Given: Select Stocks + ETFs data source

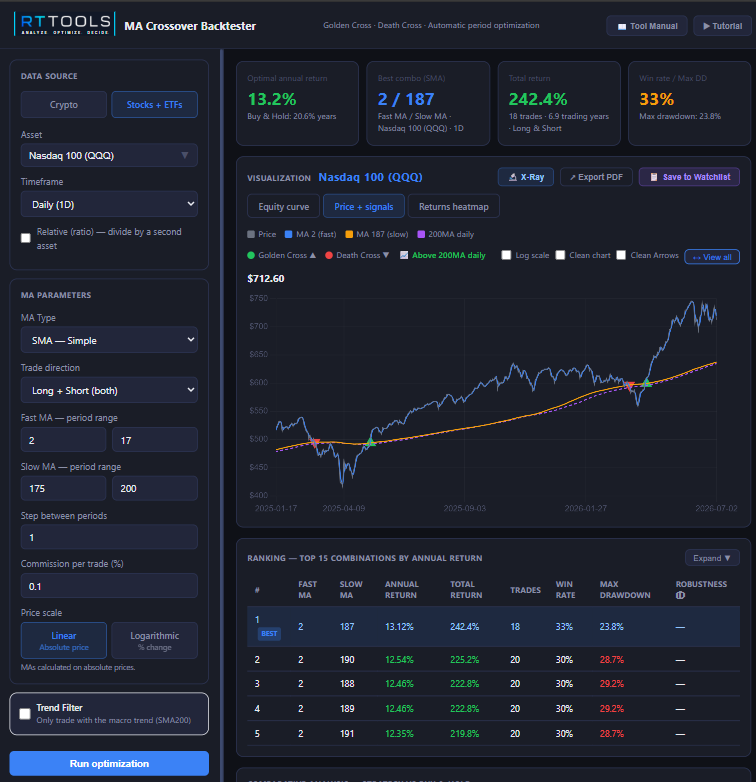Looking at the screenshot, I should 155,105.
